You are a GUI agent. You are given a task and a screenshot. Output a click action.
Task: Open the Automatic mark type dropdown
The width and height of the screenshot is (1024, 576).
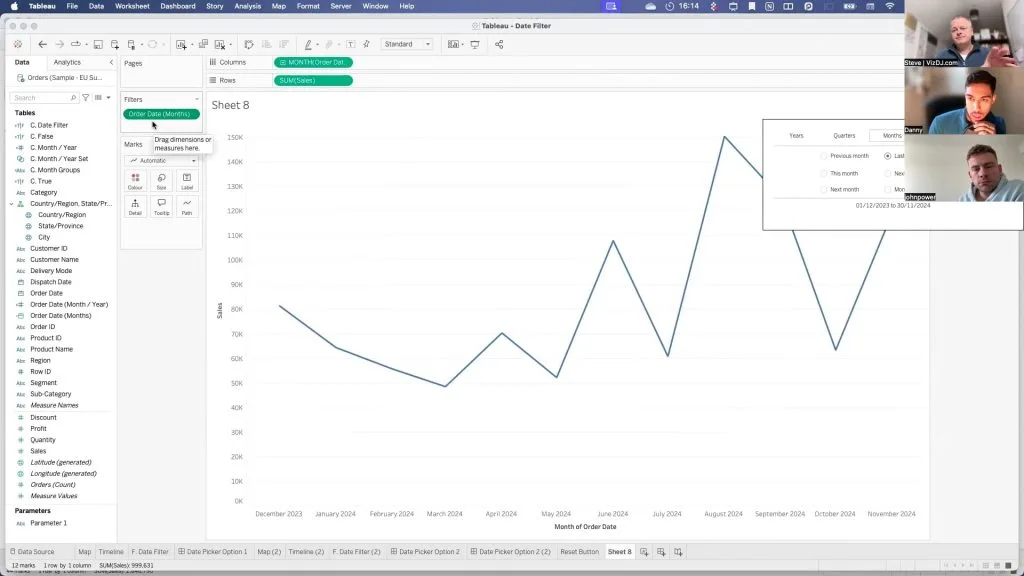coord(162,161)
